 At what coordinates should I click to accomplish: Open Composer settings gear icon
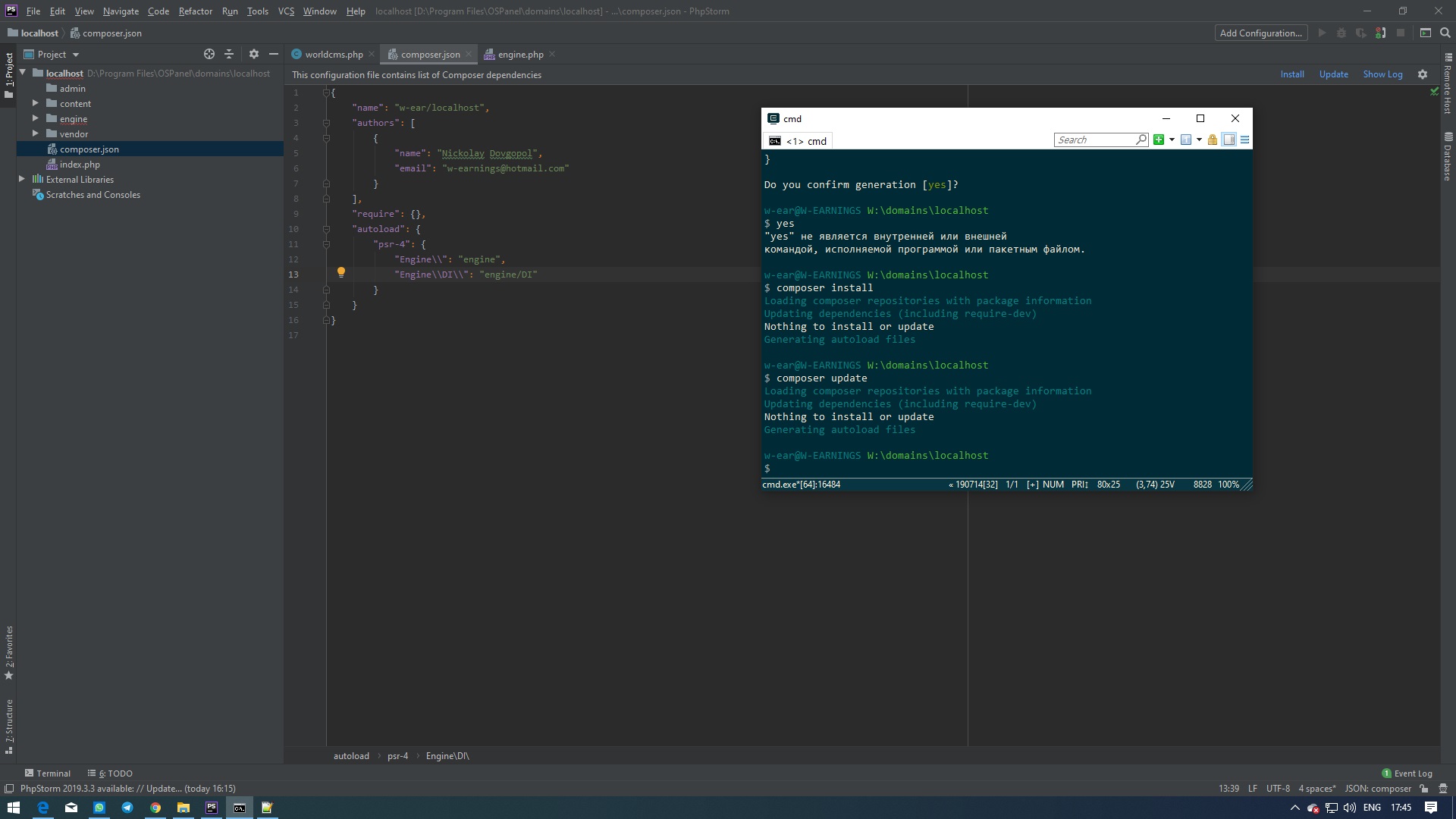pos(1423,74)
